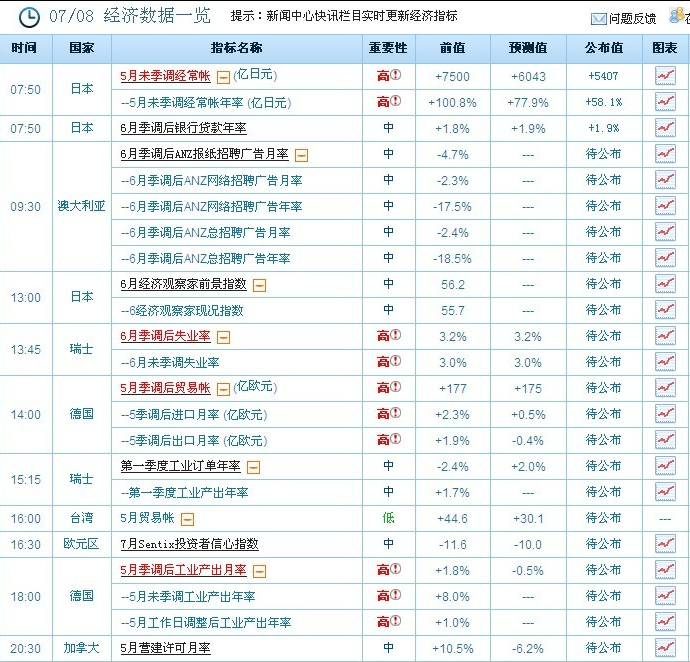Click the 国家 column header
Screen dimensions: 690x662
(x=82, y=48)
